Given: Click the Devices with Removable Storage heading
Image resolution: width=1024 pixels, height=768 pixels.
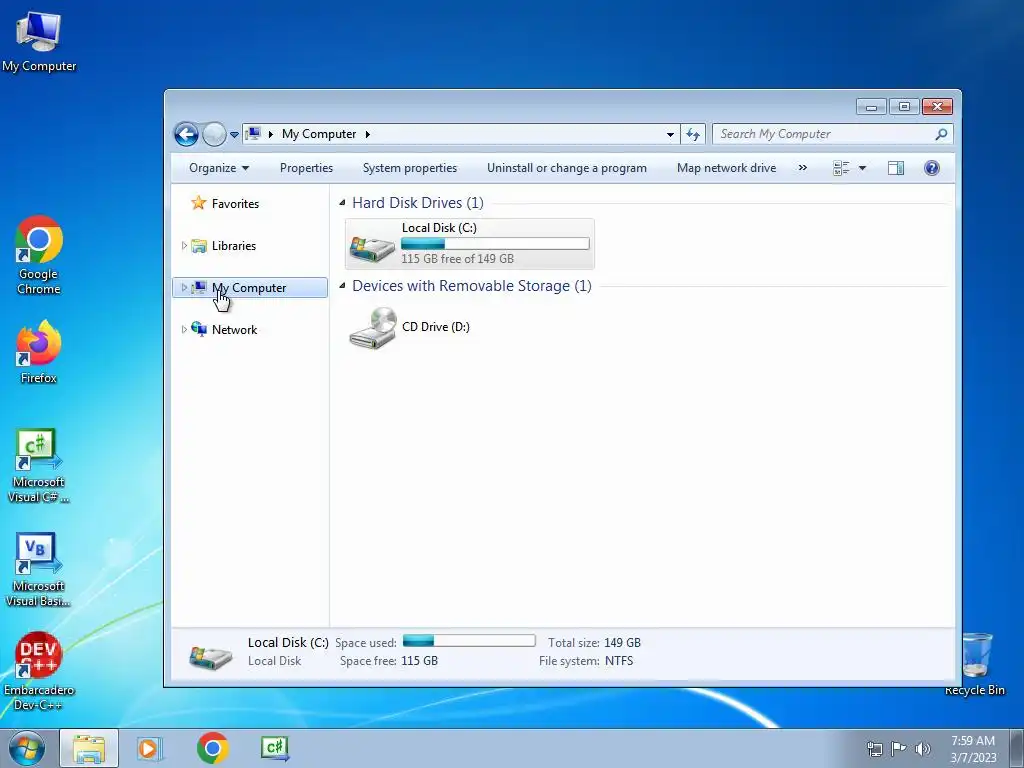Looking at the screenshot, I should [472, 285].
